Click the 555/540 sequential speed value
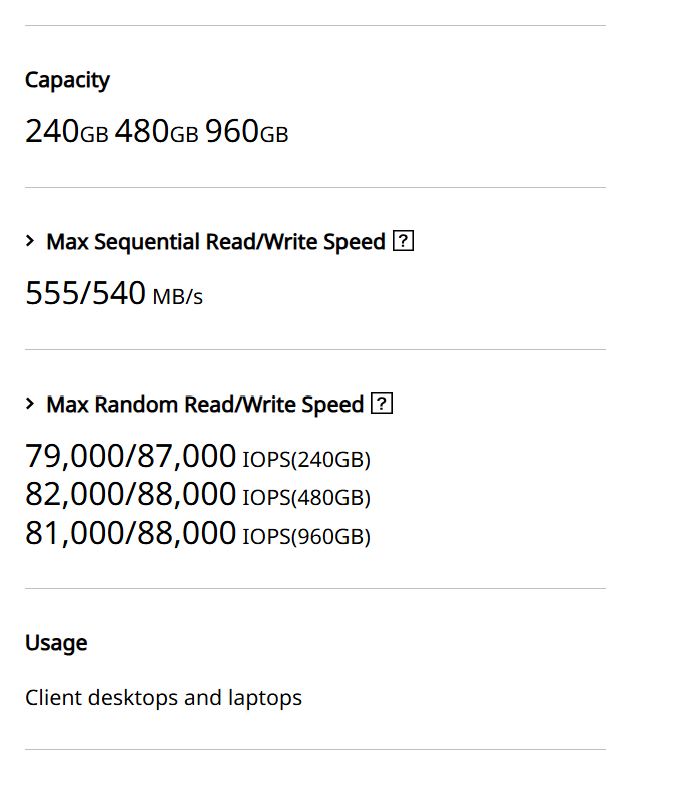The image size is (690, 788). point(85,294)
